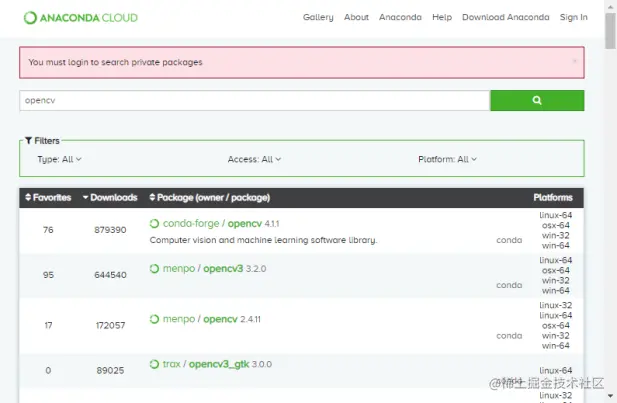Sort by Package owner/package column
The width and height of the screenshot is (617, 403).
[210, 198]
